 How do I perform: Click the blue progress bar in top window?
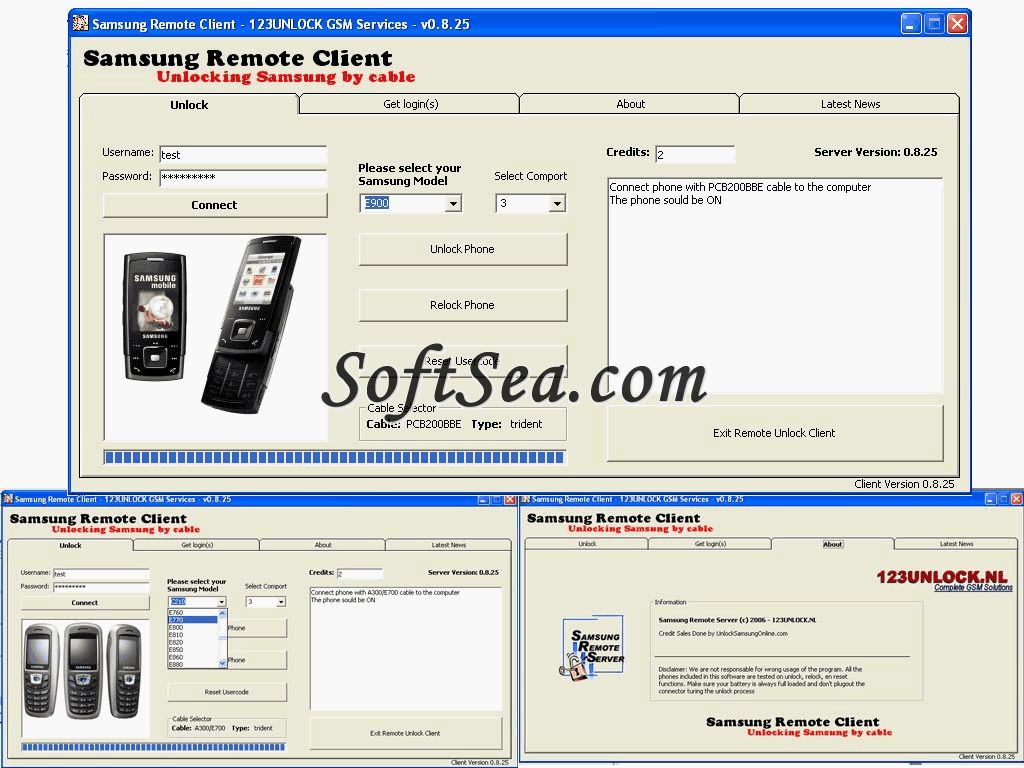tap(334, 458)
